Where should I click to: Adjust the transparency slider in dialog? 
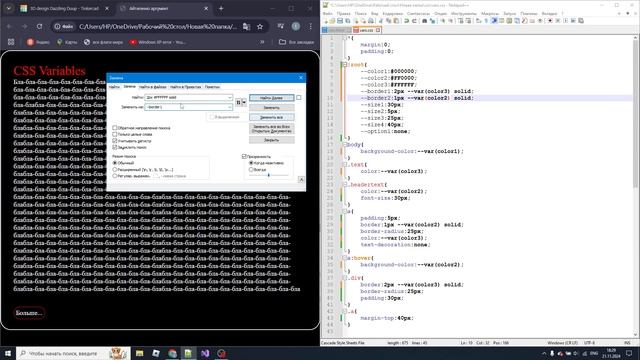coord(269,175)
